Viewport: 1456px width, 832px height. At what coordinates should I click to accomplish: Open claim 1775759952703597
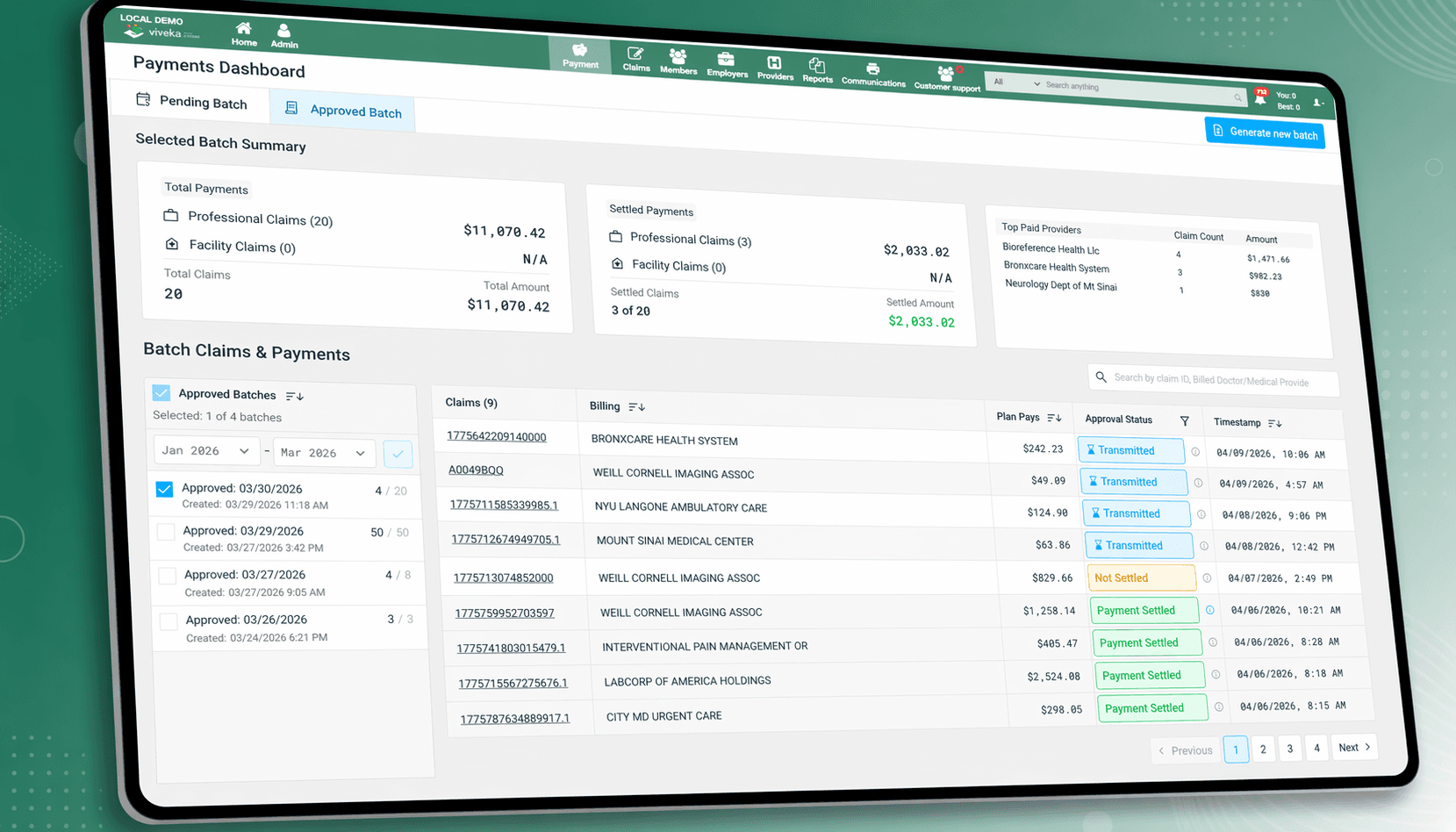[505, 613]
